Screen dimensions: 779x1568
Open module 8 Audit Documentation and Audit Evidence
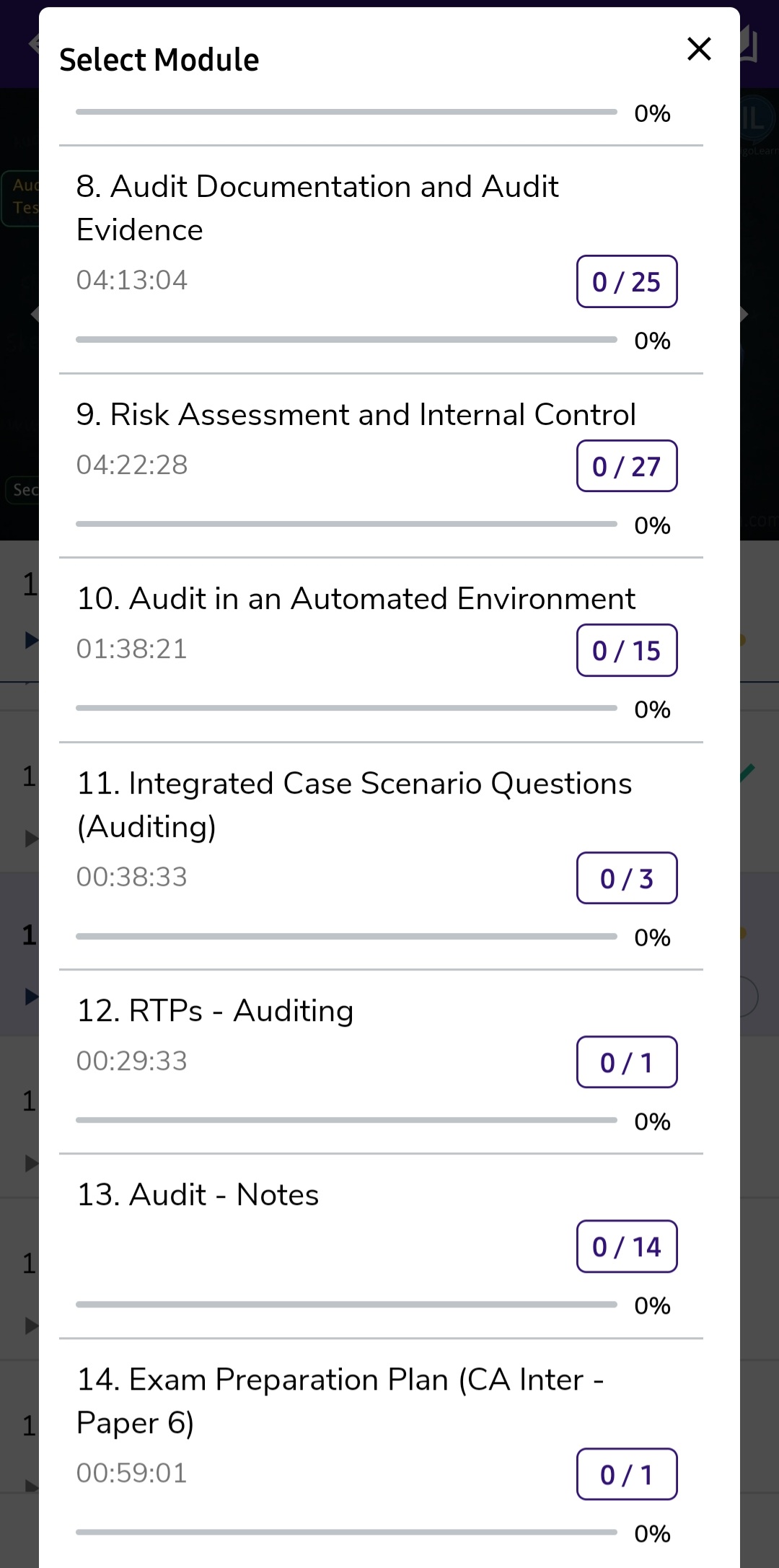point(381,260)
